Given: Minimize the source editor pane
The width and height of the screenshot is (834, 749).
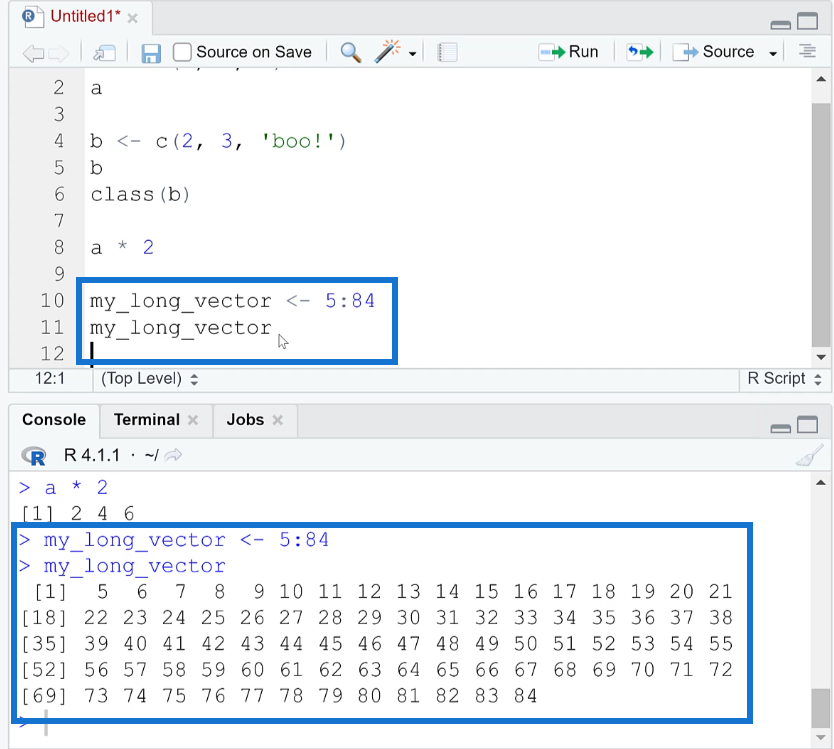Looking at the screenshot, I should click(x=780, y=24).
